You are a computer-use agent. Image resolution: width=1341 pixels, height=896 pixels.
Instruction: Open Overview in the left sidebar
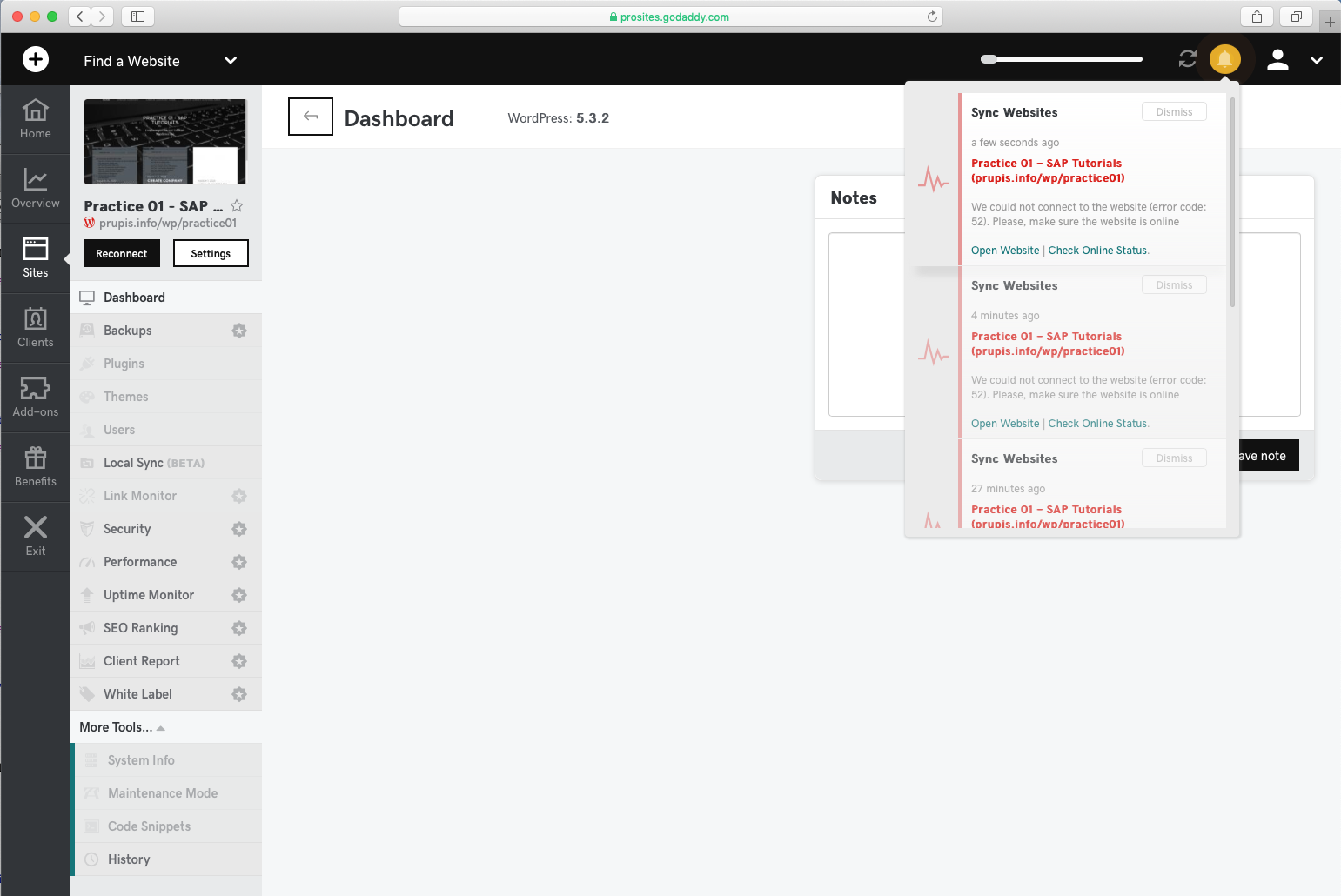35,189
